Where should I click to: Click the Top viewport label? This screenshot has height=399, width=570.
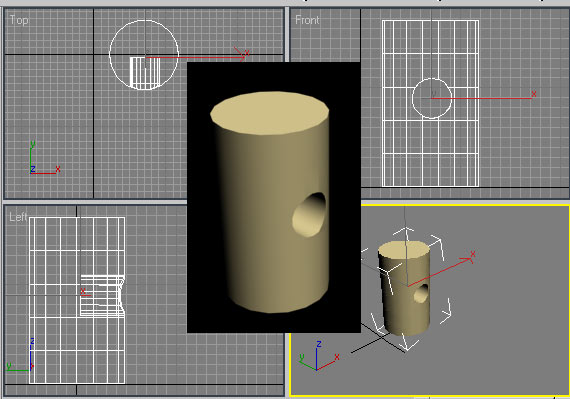[19, 20]
